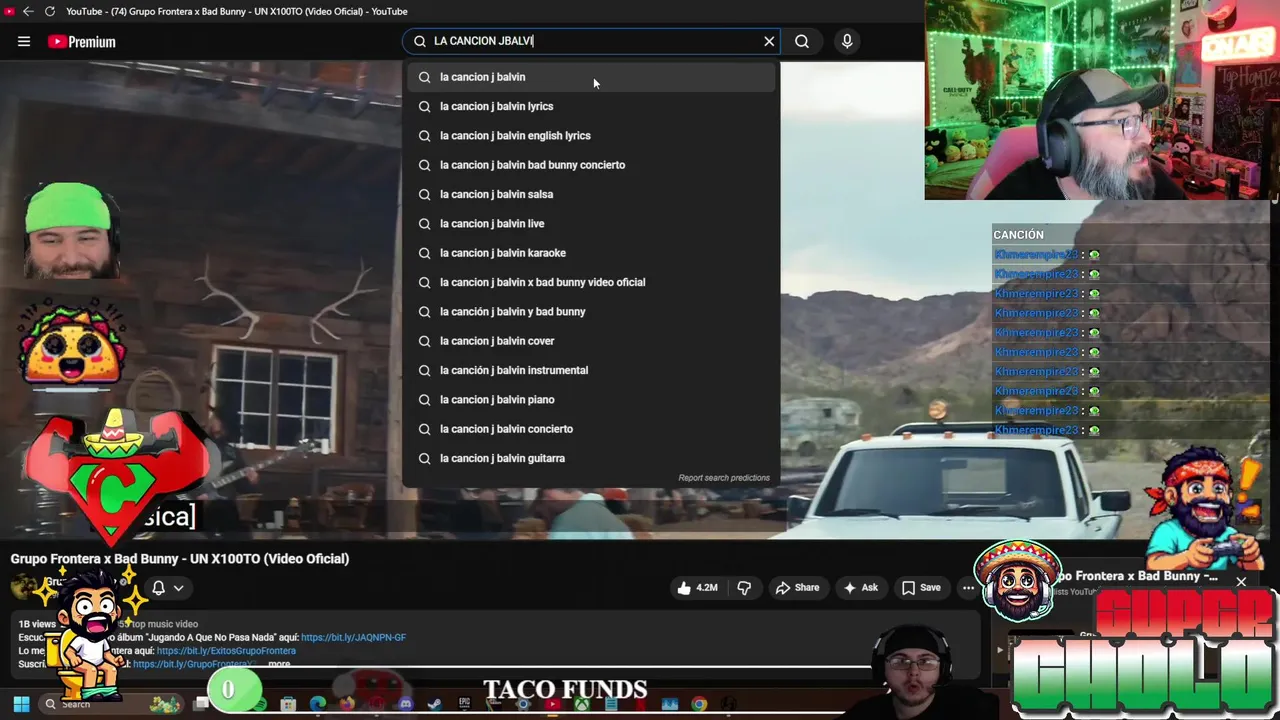Clear the search box with the X
The width and height of the screenshot is (1280, 720).
pos(769,41)
